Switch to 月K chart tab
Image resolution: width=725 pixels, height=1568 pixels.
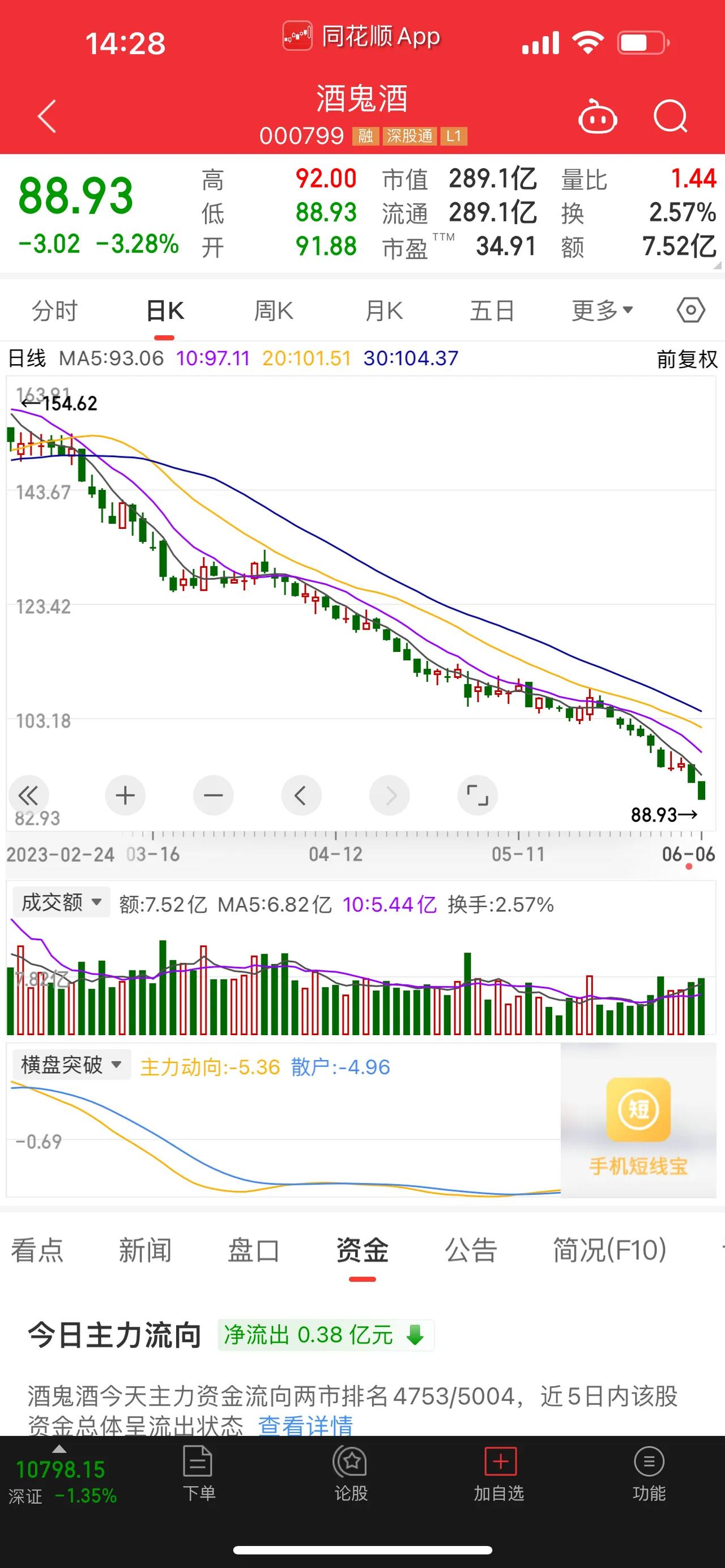pyautogui.click(x=383, y=310)
